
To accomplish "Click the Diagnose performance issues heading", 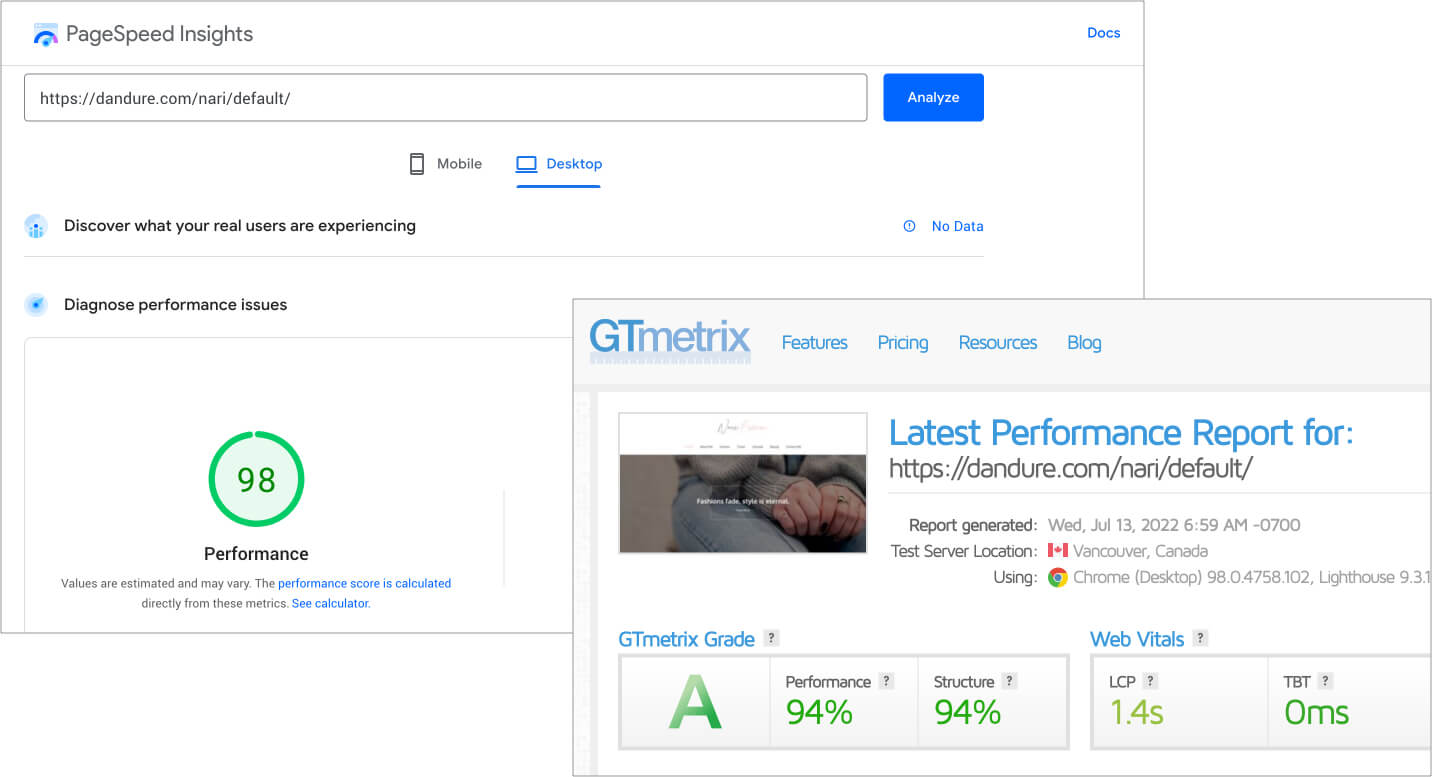I will (x=176, y=305).
